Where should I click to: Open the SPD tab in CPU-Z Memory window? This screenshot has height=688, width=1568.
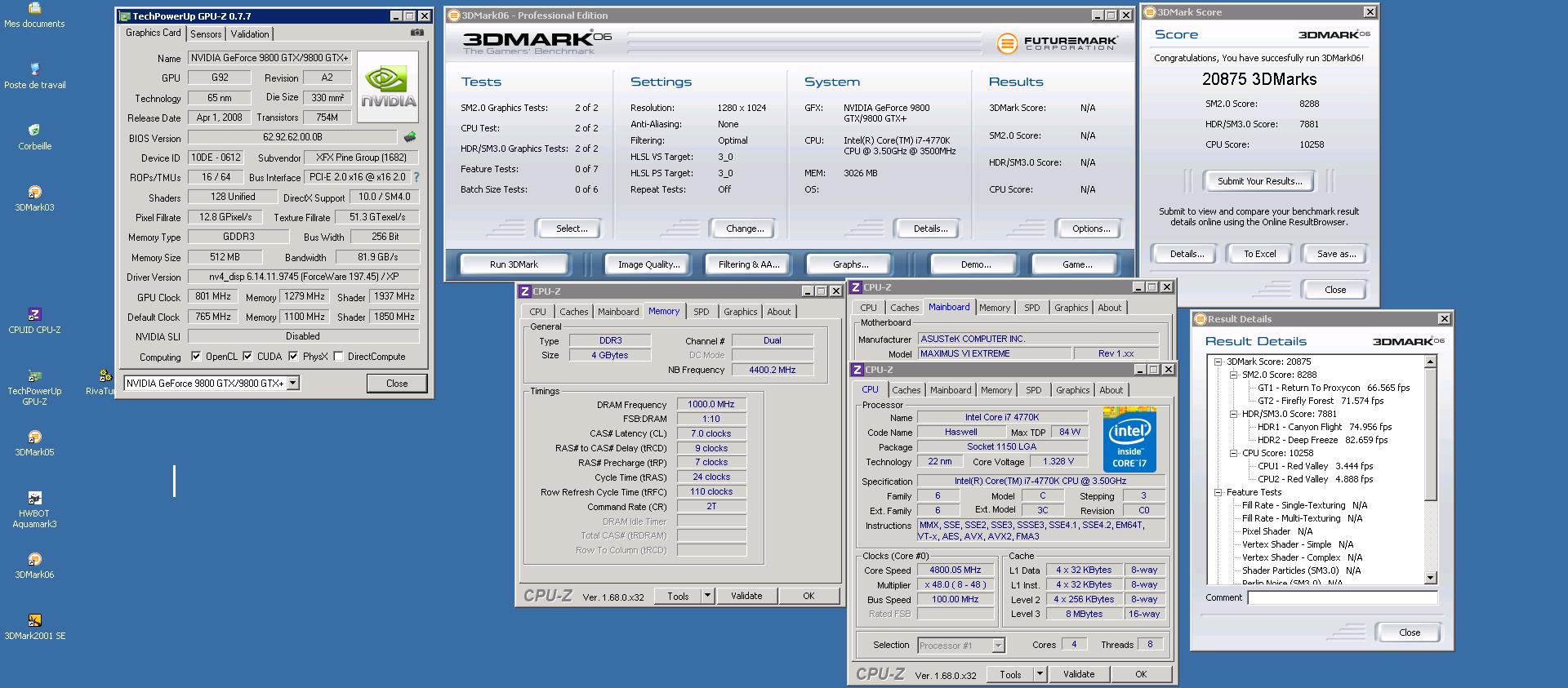click(702, 312)
